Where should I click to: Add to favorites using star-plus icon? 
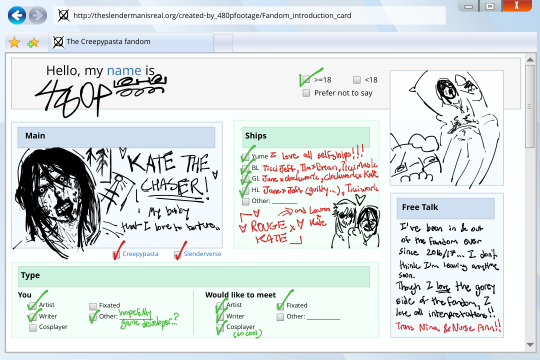coord(33,43)
